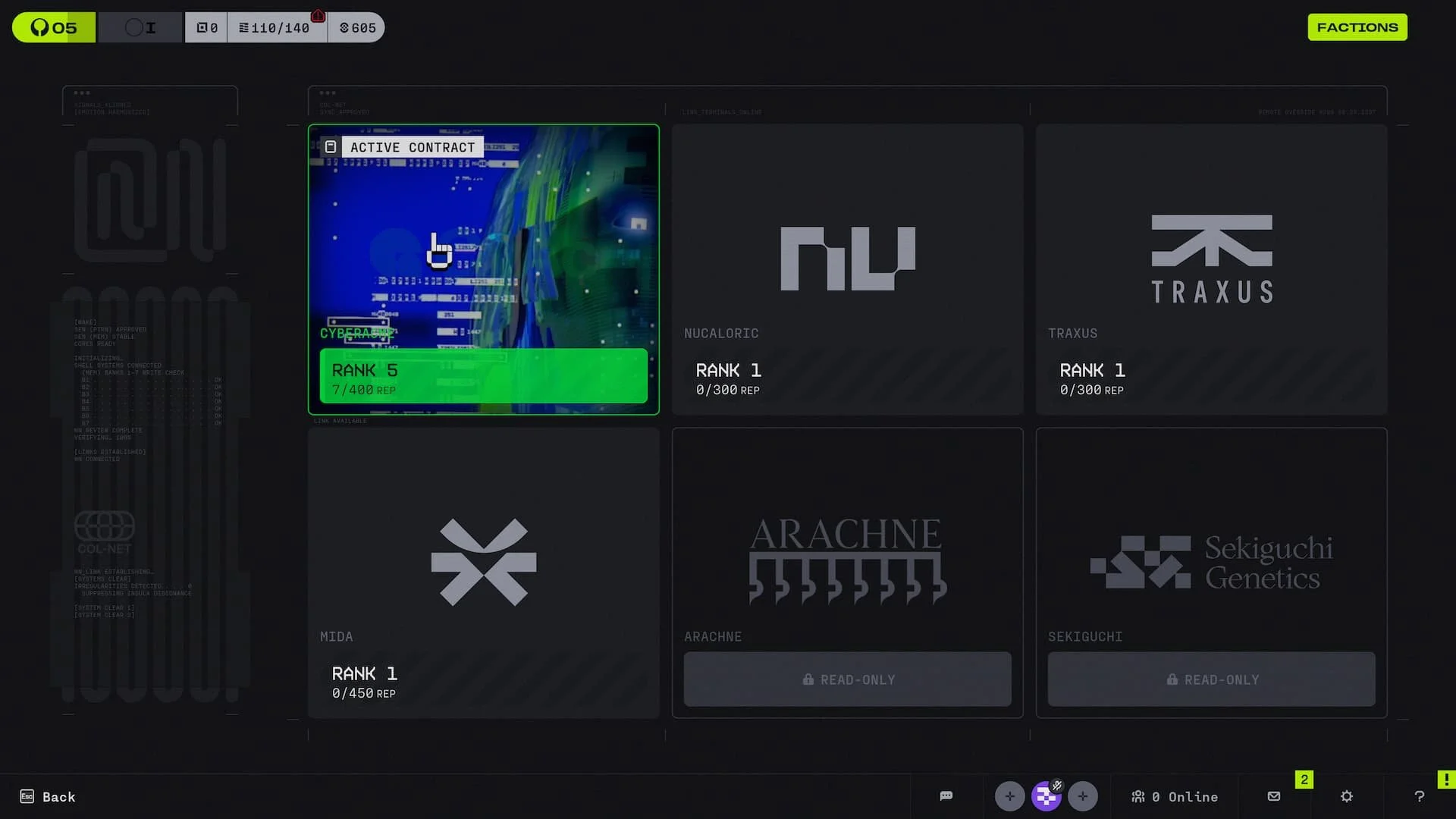Click the red vault warning icon
The width and height of the screenshot is (1456, 819).
coord(318,16)
